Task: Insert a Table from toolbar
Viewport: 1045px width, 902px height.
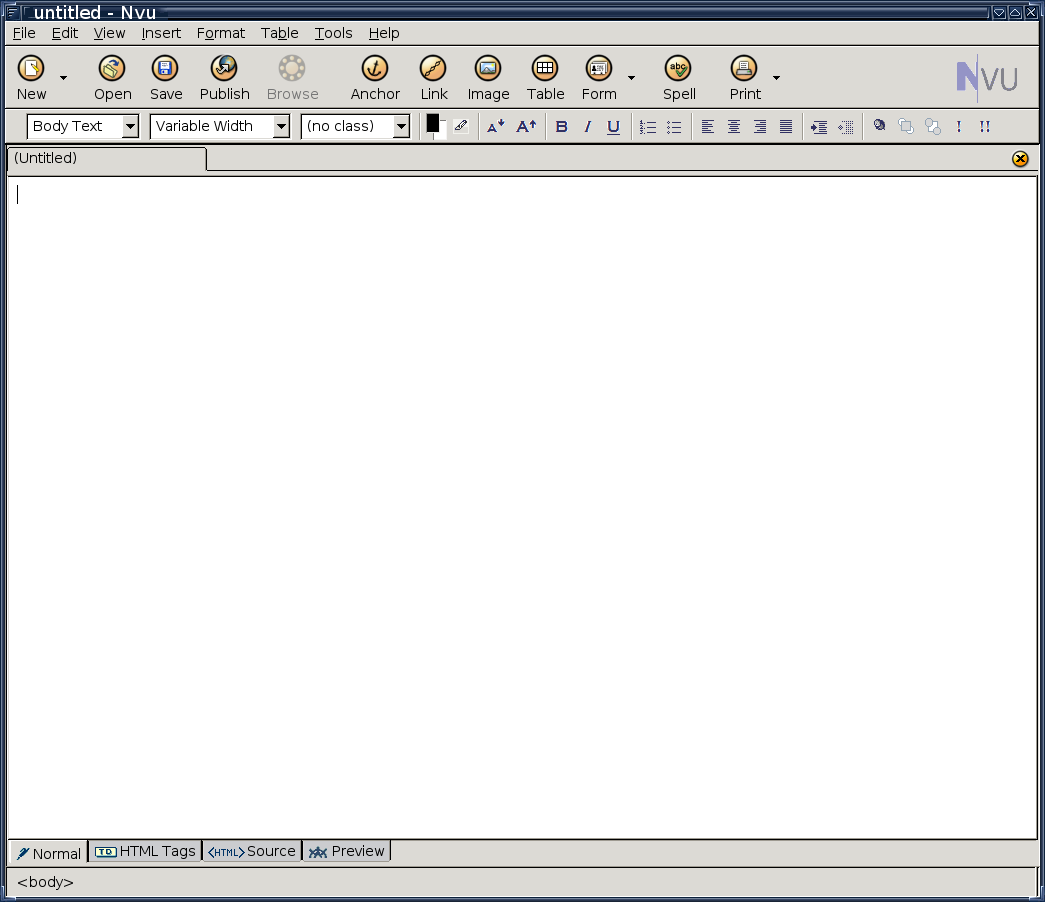Action: [545, 78]
